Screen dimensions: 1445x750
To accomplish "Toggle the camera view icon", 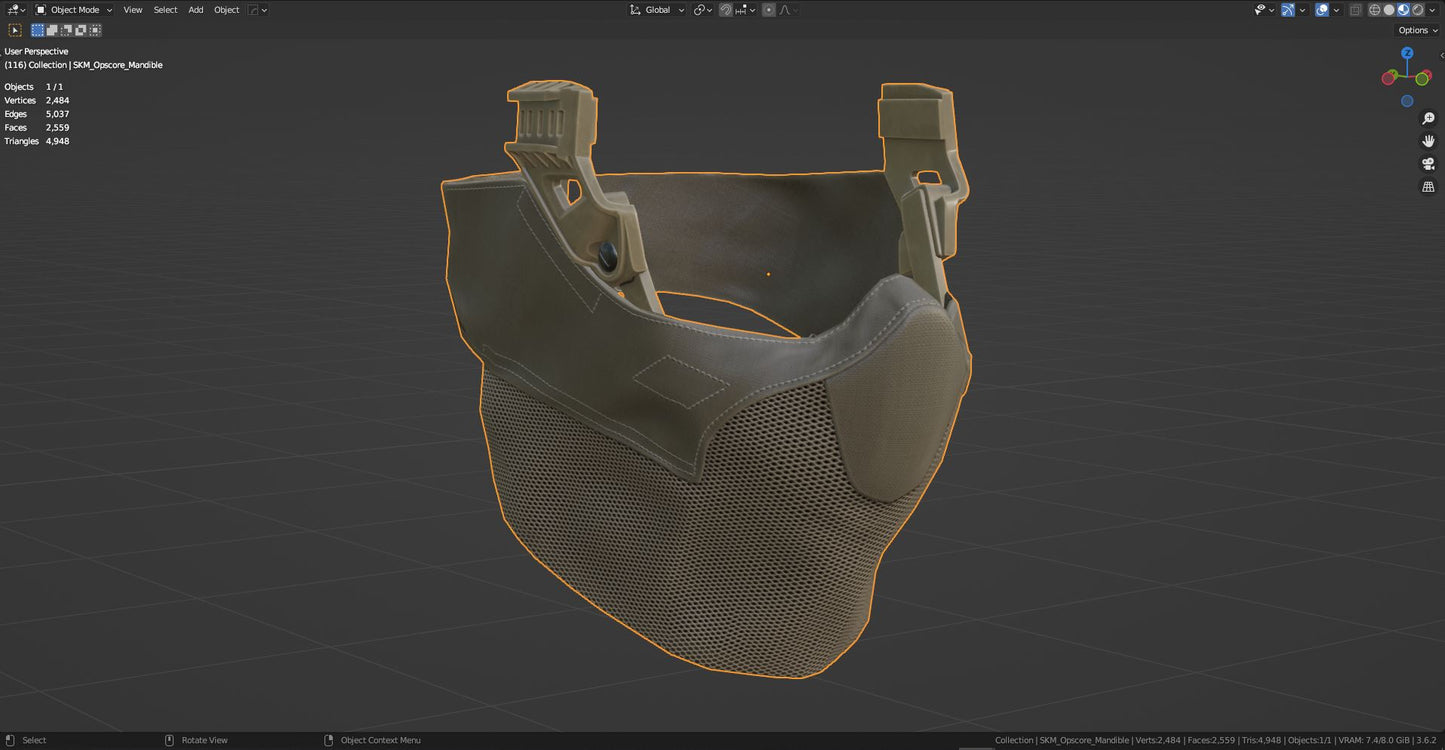I will (x=1428, y=163).
